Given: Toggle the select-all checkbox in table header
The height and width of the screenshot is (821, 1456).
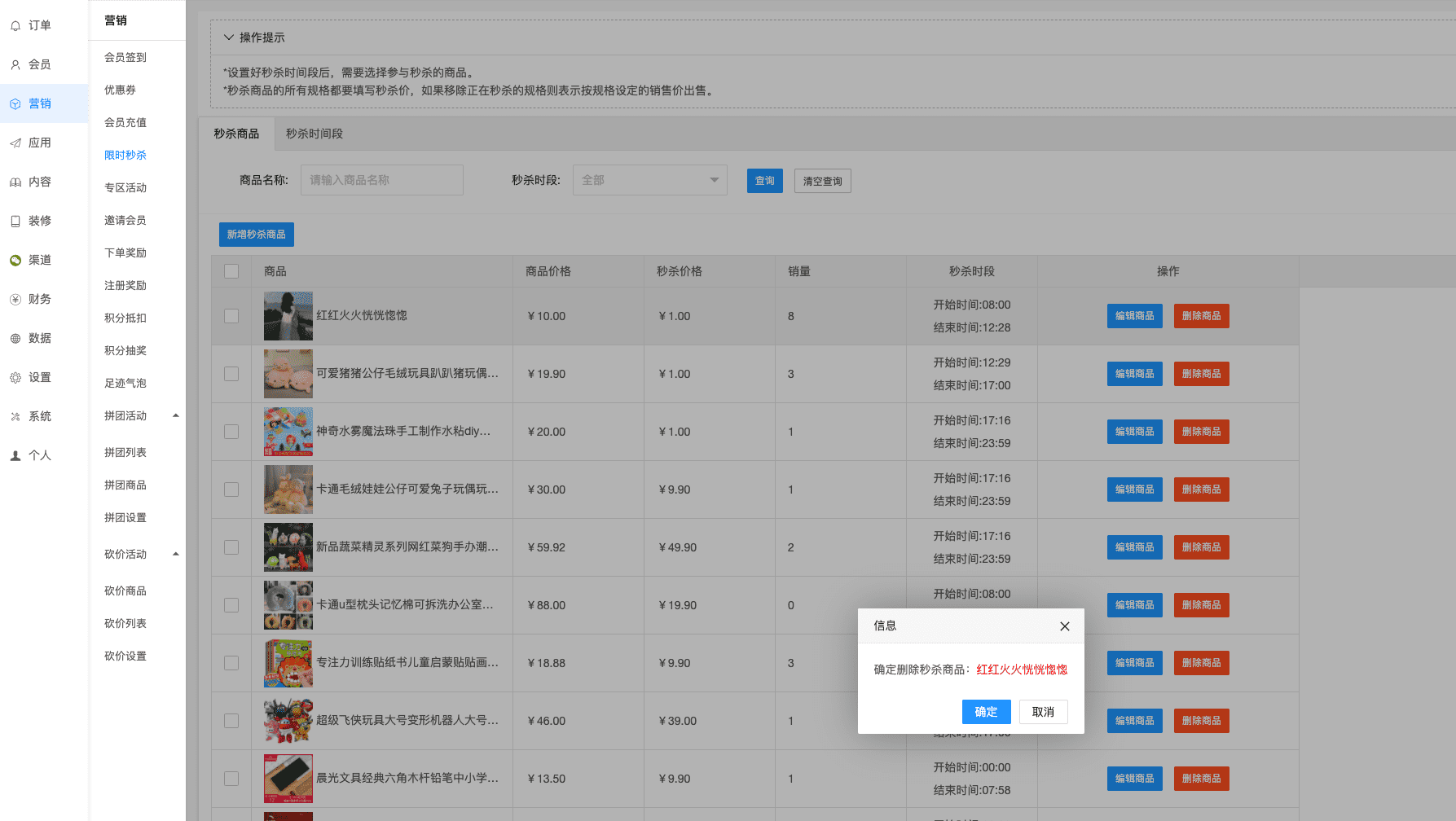Looking at the screenshot, I should coord(231,271).
